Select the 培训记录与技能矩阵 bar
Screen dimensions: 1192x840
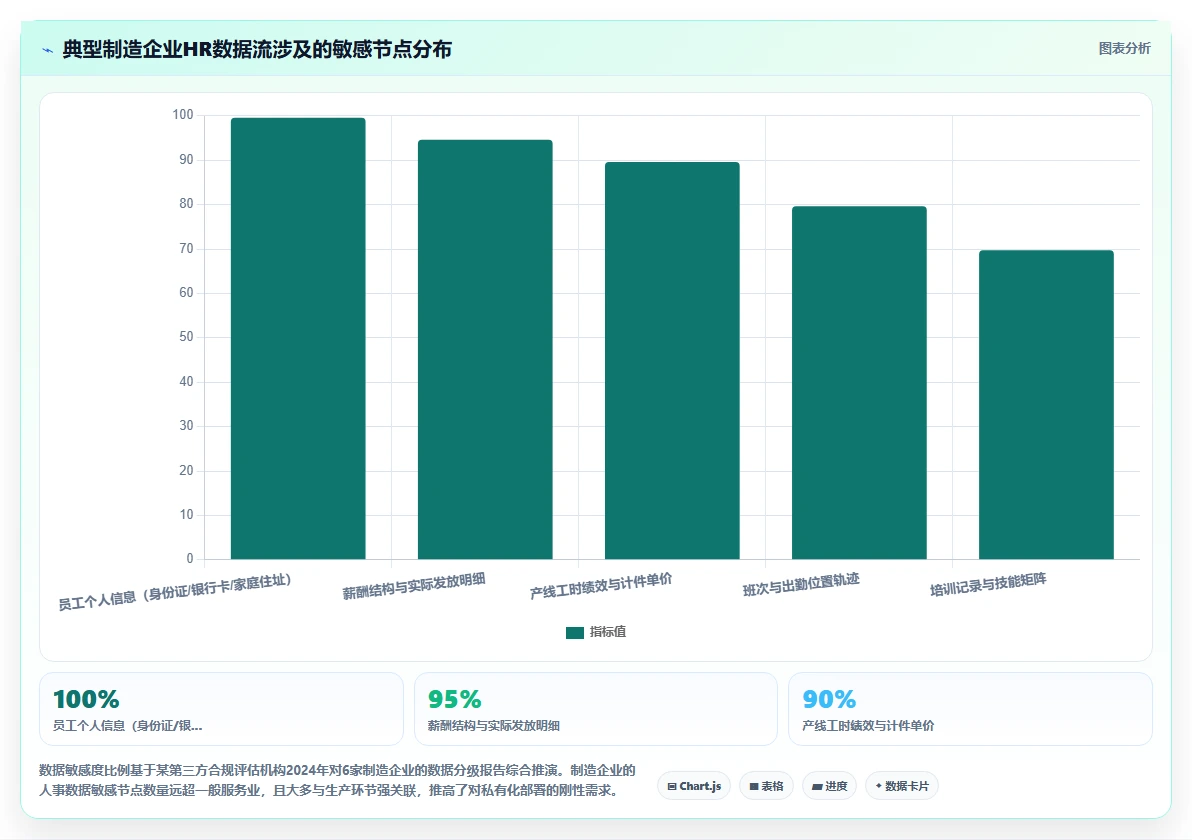[x=1046, y=404]
